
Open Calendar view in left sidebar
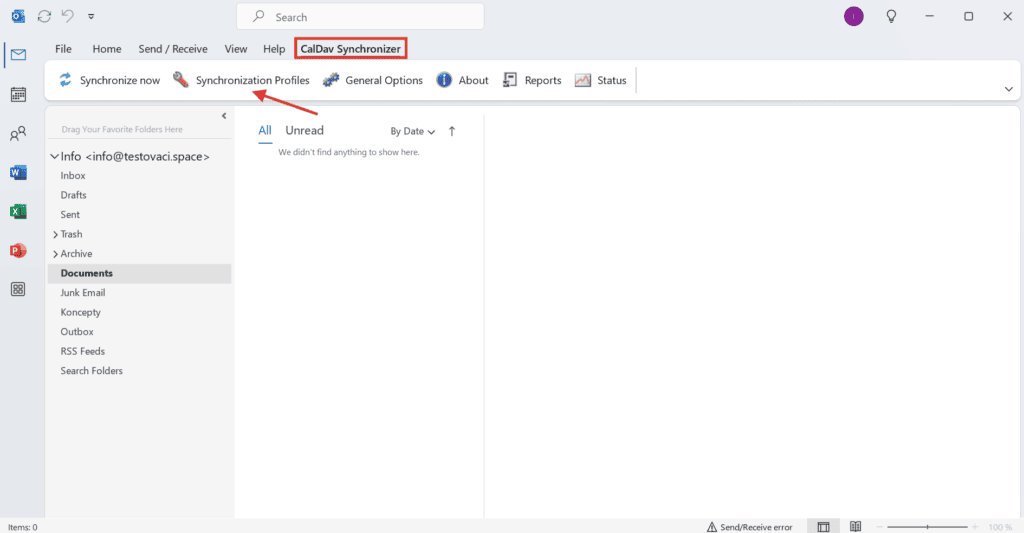18,95
